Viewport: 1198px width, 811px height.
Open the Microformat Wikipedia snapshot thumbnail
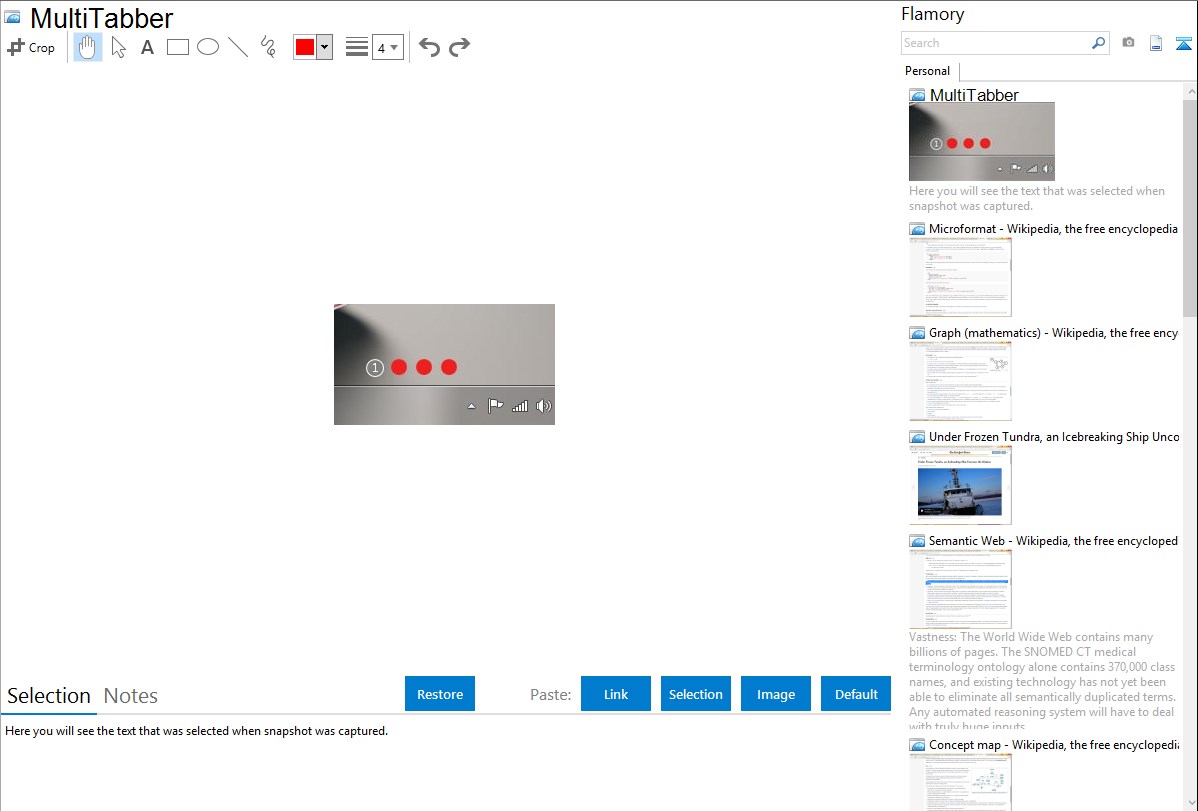pos(960,277)
